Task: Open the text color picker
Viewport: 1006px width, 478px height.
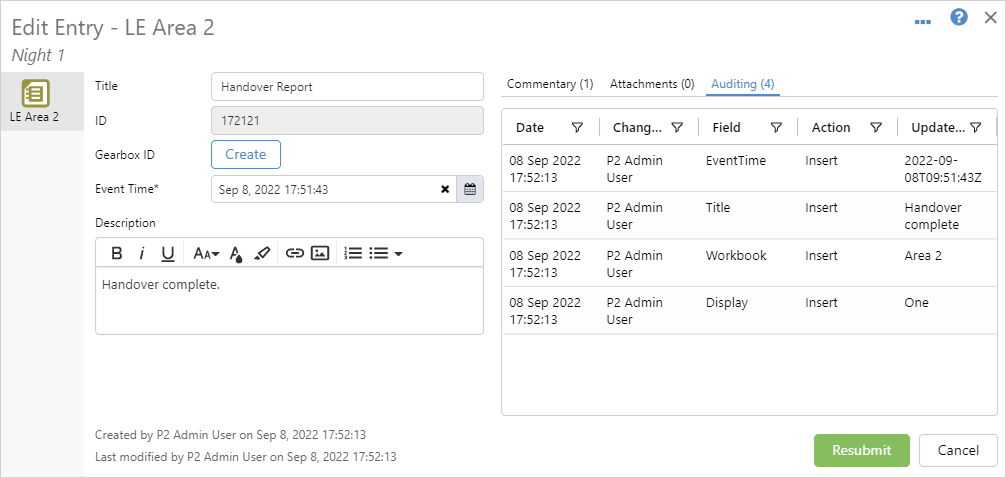Action: tap(236, 254)
